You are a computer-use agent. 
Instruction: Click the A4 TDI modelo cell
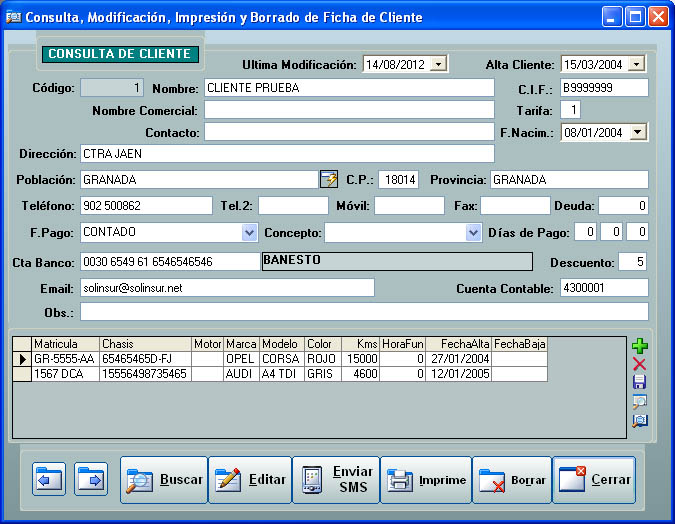282,374
